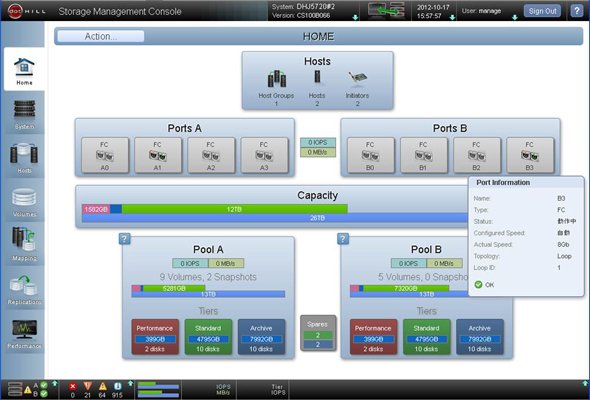590x400 pixels.
Task: Click the Initiators card icon
Action: pos(357,78)
